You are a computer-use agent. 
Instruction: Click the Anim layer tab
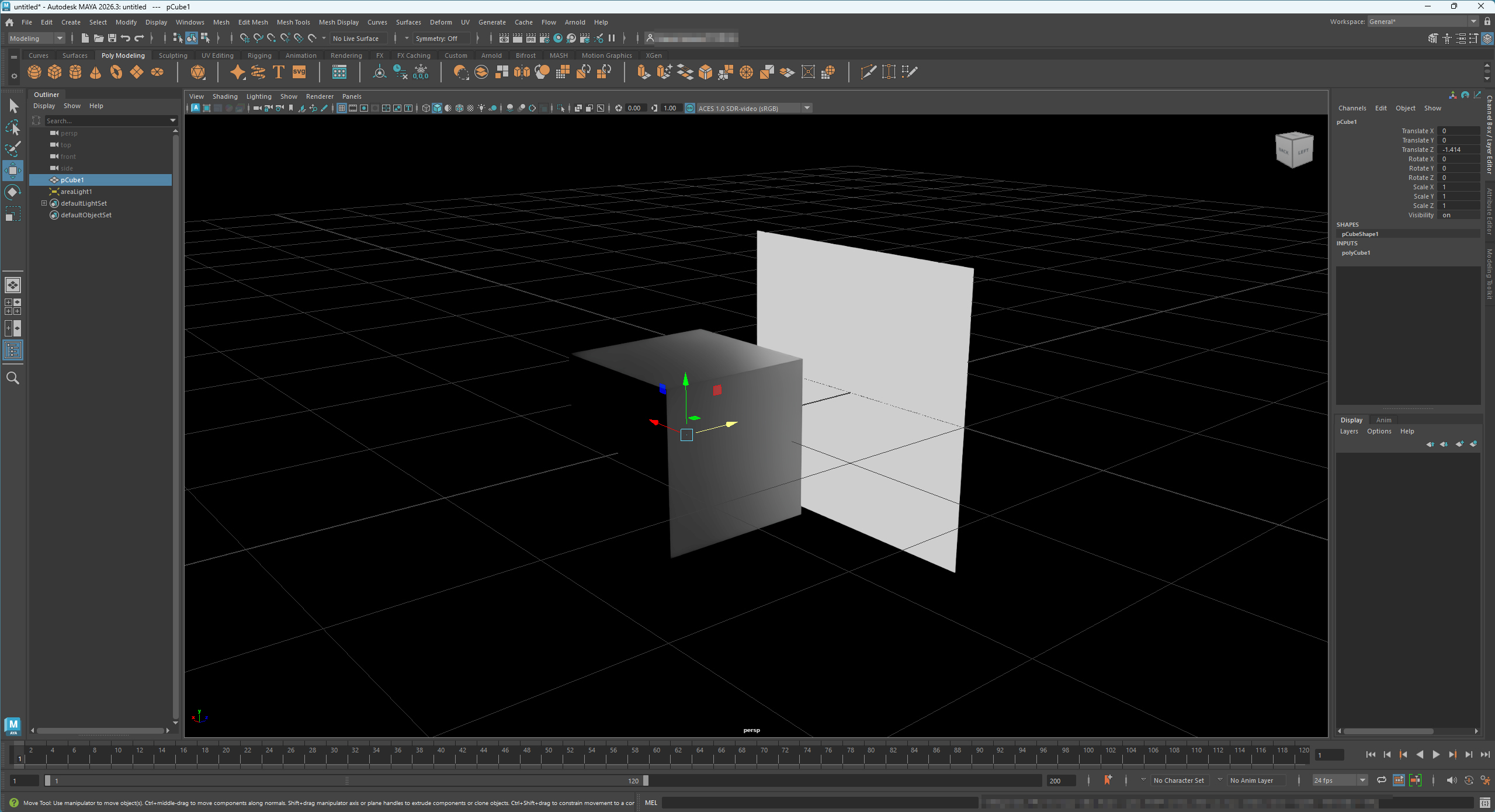point(1383,420)
